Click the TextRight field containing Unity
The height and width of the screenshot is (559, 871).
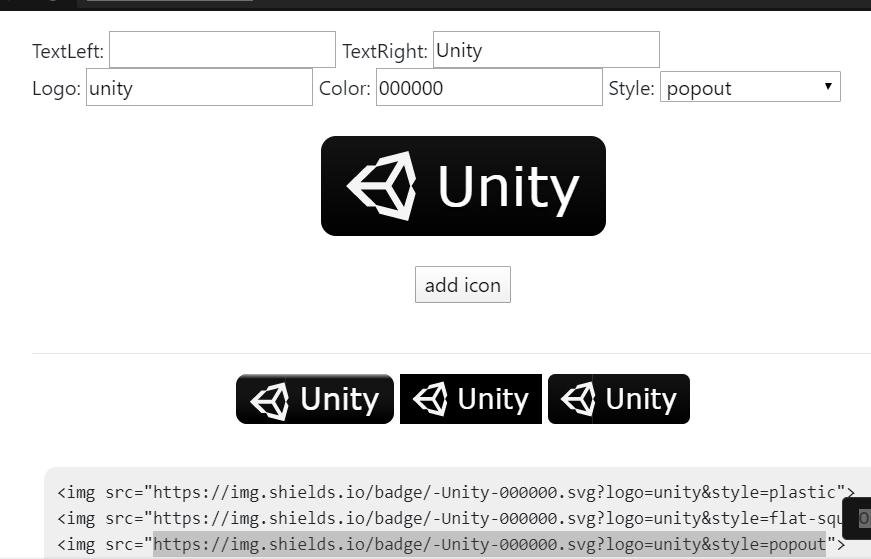[546, 49]
